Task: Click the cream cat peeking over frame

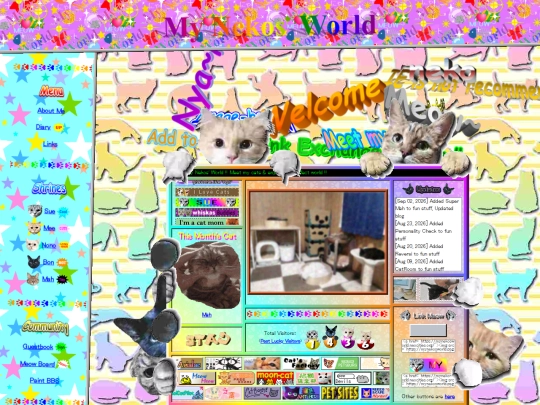Action: pos(234,137)
